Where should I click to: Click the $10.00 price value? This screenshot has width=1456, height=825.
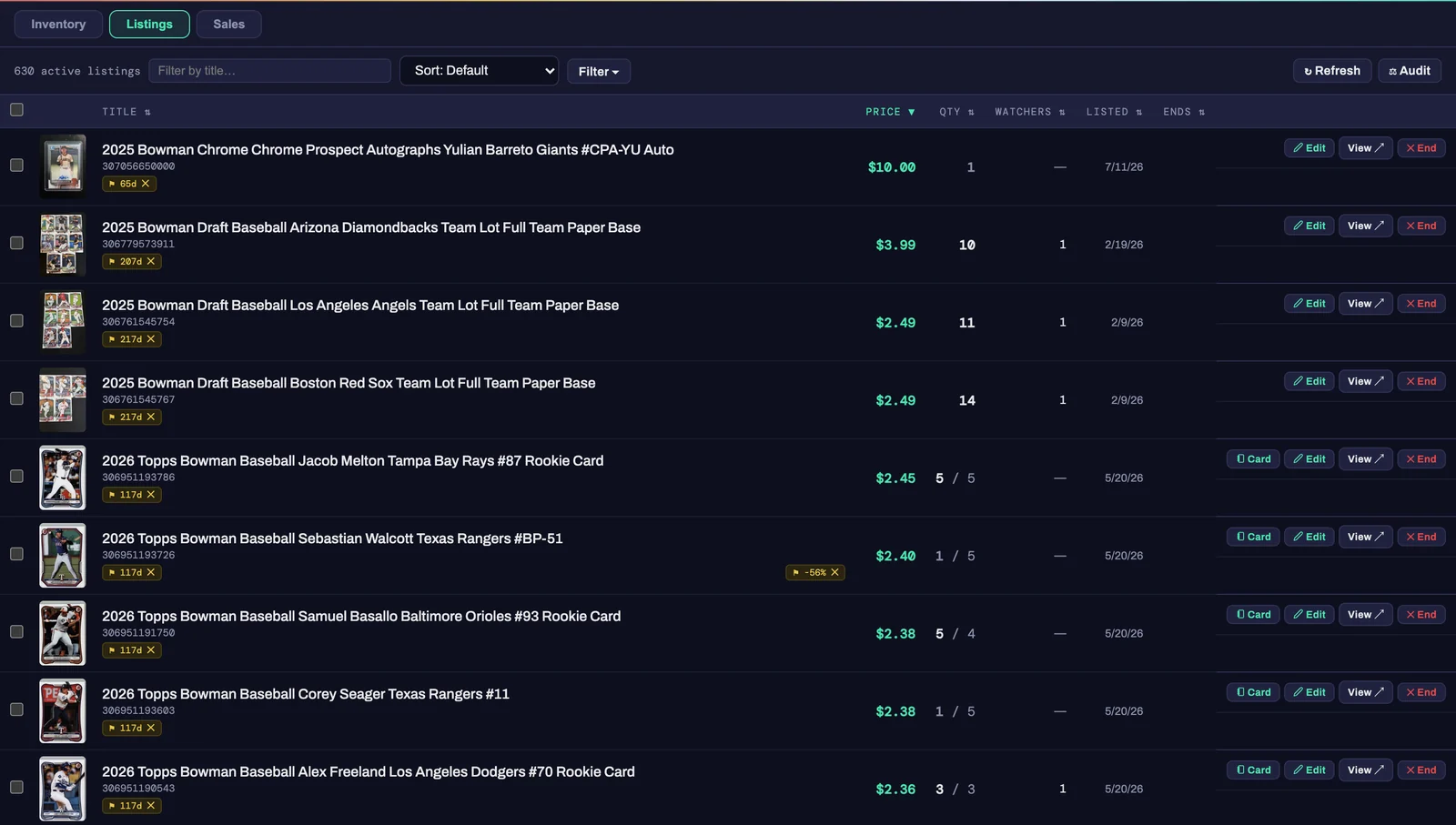pos(892,167)
